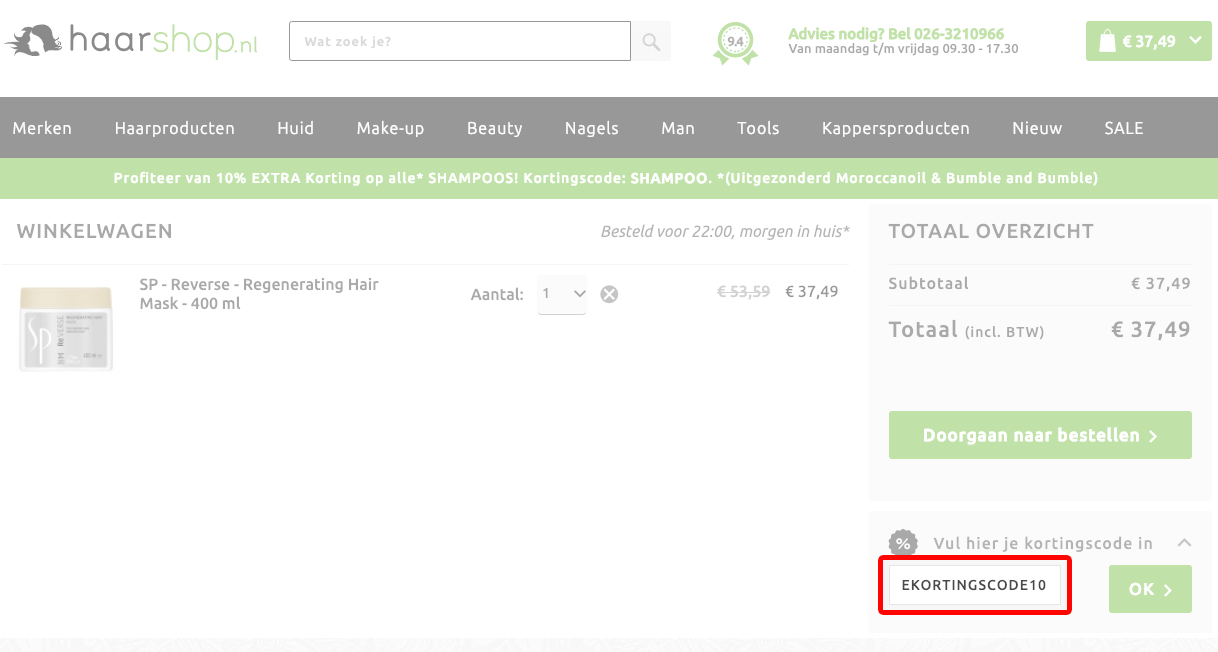Open the Haarproducten menu
The width and height of the screenshot is (1218, 652).
pos(175,128)
